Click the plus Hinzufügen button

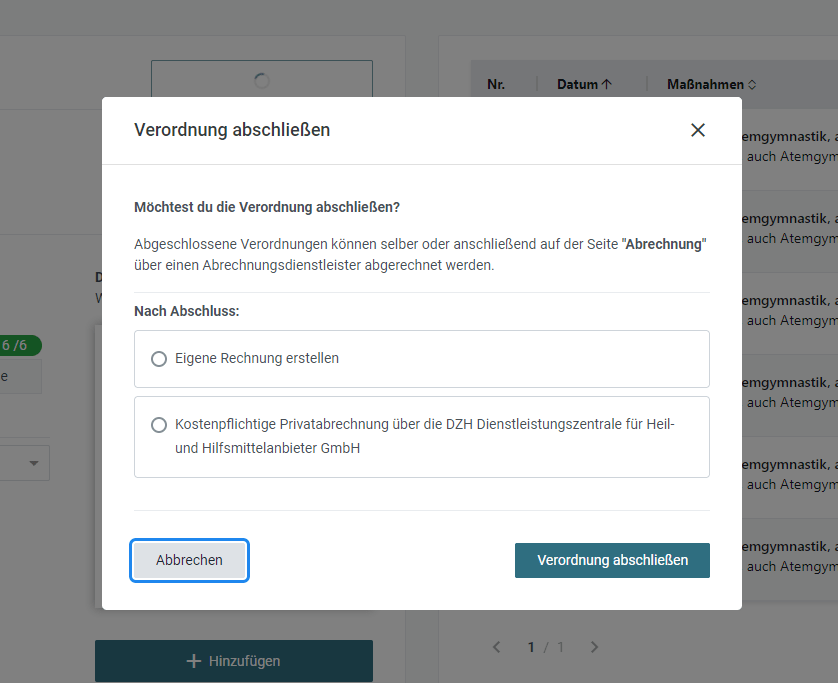(234, 661)
